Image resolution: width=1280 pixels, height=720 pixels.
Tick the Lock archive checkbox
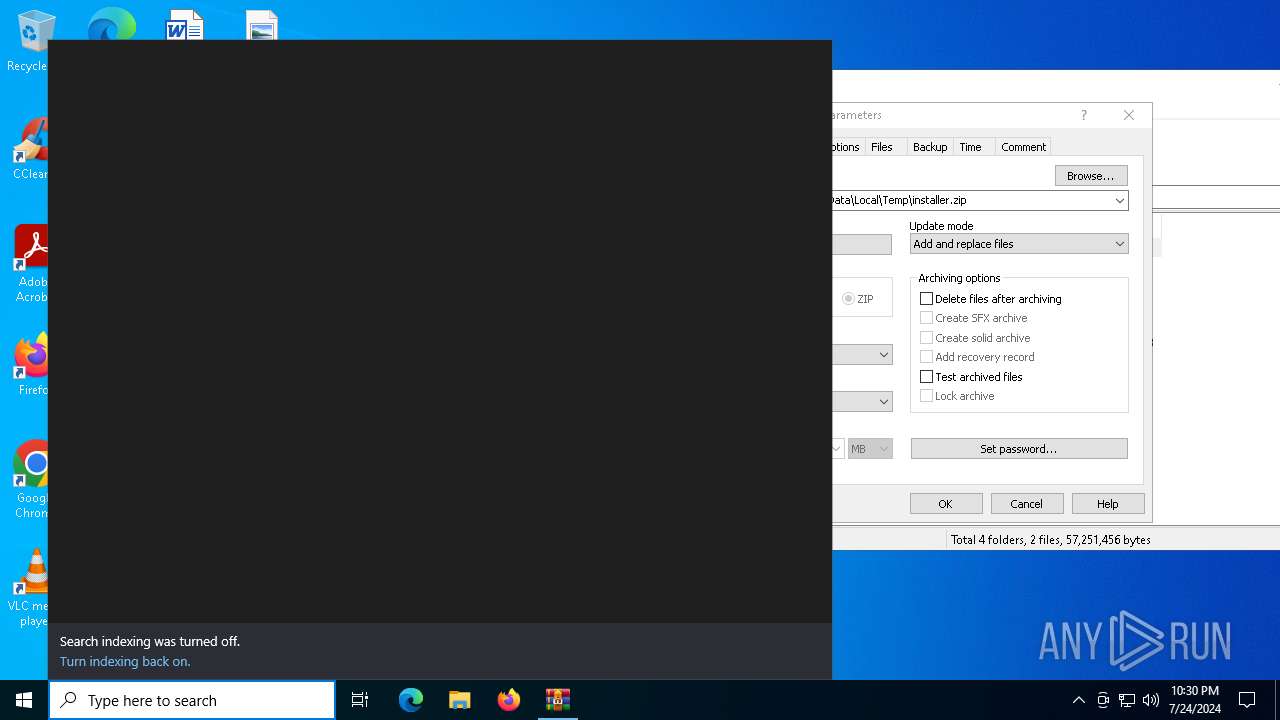[926, 396]
